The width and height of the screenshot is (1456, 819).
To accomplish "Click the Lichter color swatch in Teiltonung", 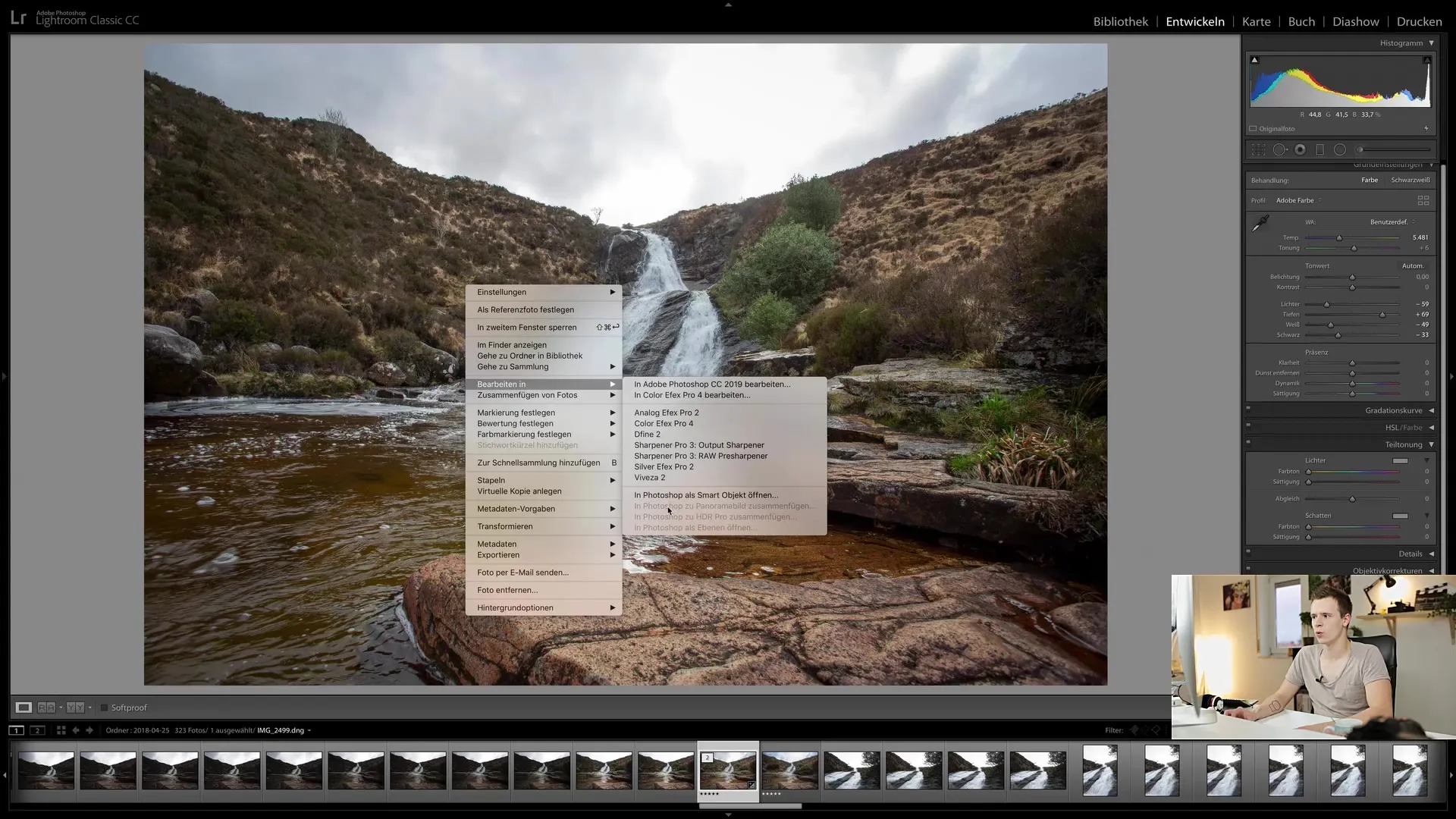I will coord(1400,461).
